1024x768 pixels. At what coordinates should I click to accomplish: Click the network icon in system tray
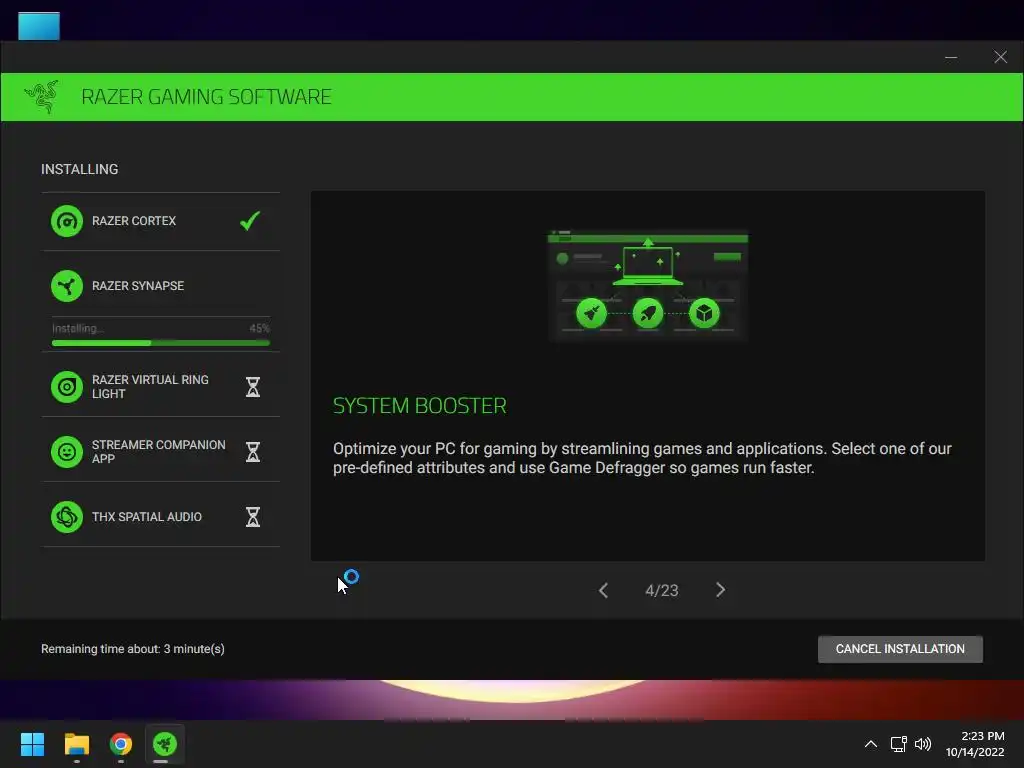[x=899, y=744]
